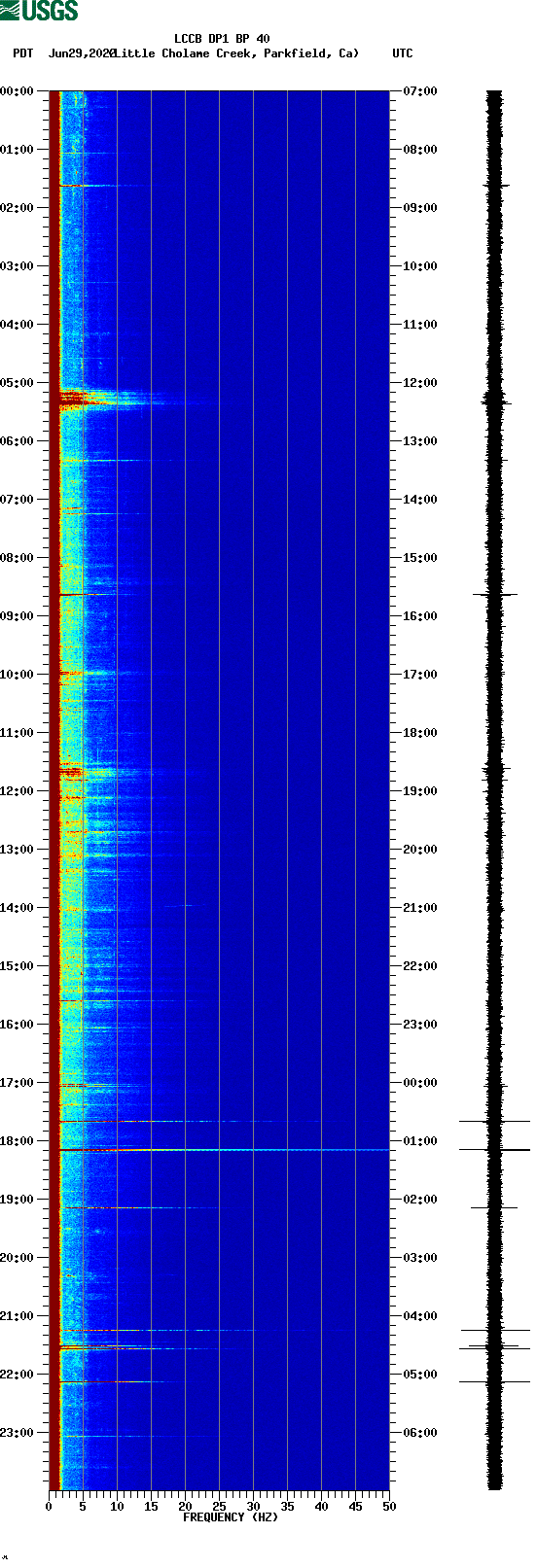This screenshot has height=1568, width=537.
Task: Click the 25 Hz frequency tick label
Action: point(219,1507)
